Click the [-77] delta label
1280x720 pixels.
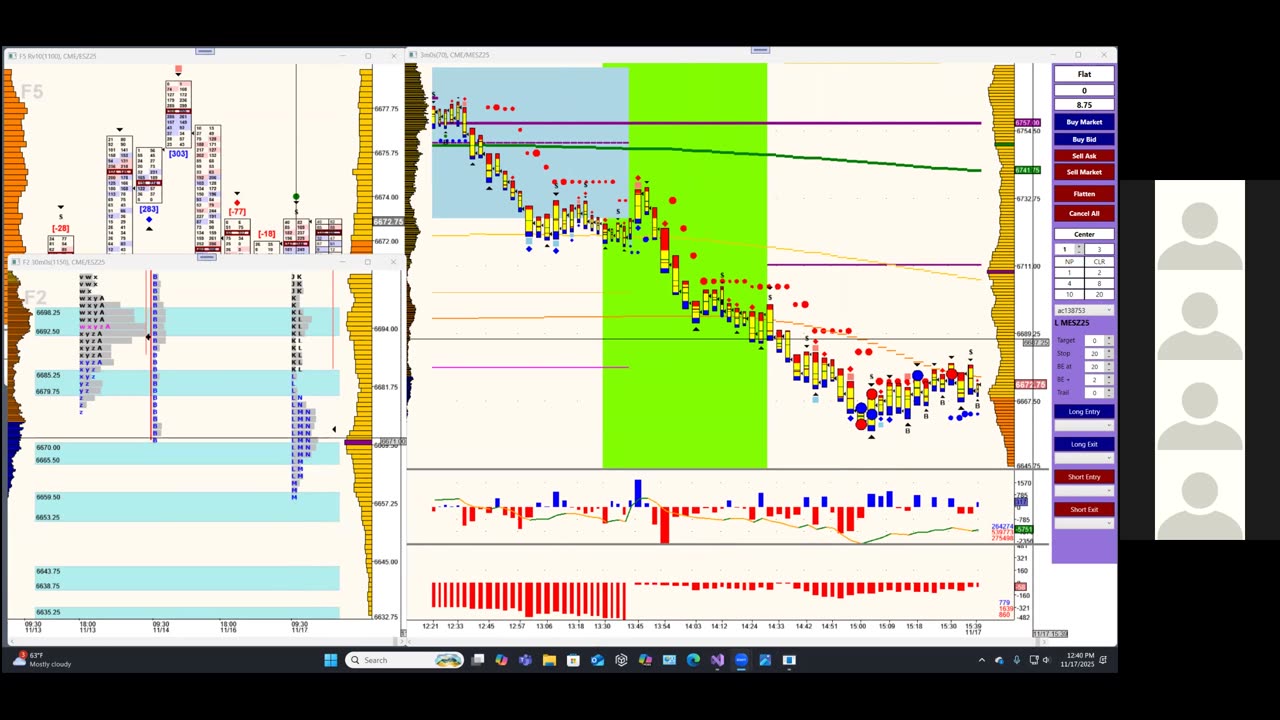pos(237,212)
